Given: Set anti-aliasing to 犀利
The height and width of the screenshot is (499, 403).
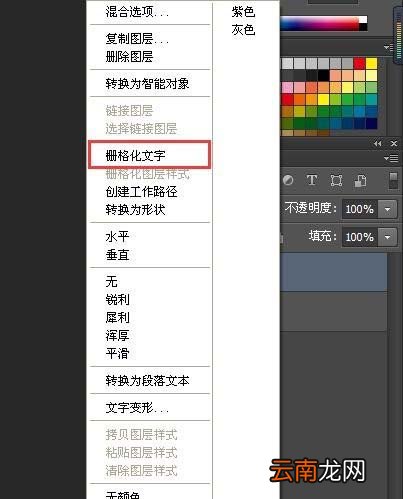Looking at the screenshot, I should pos(117,318).
